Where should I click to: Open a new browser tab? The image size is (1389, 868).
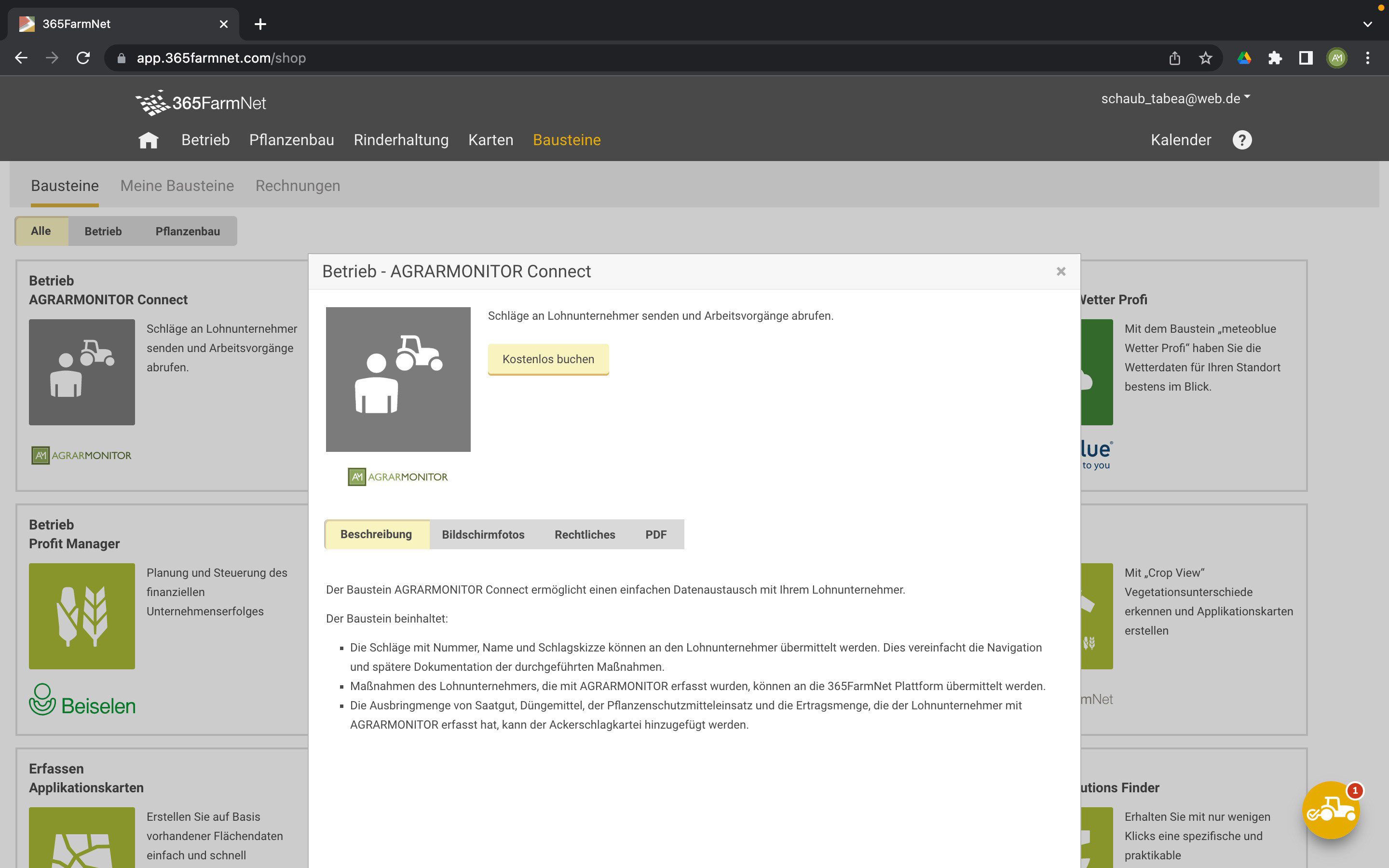260,24
